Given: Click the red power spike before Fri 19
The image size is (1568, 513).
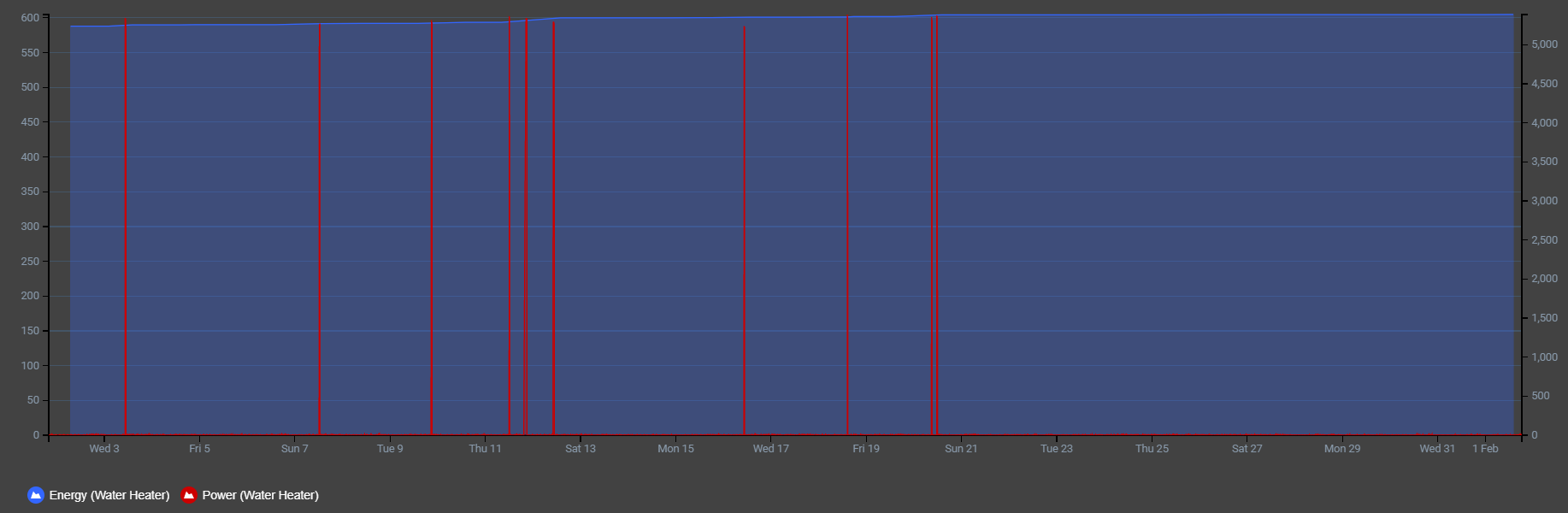Looking at the screenshot, I should point(847,226).
